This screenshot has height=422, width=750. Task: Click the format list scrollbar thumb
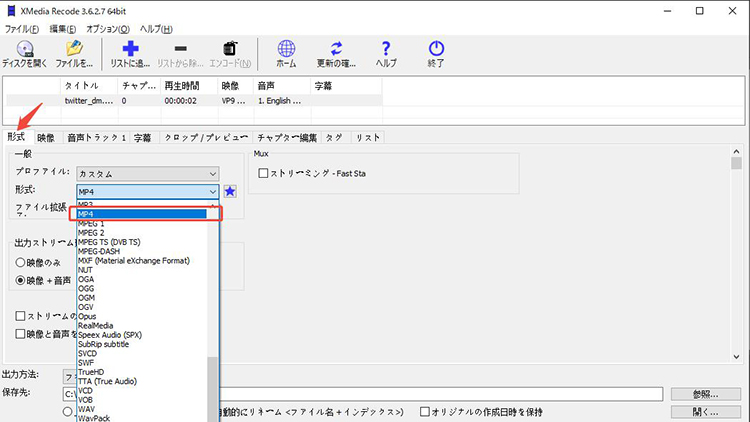tap(212, 389)
